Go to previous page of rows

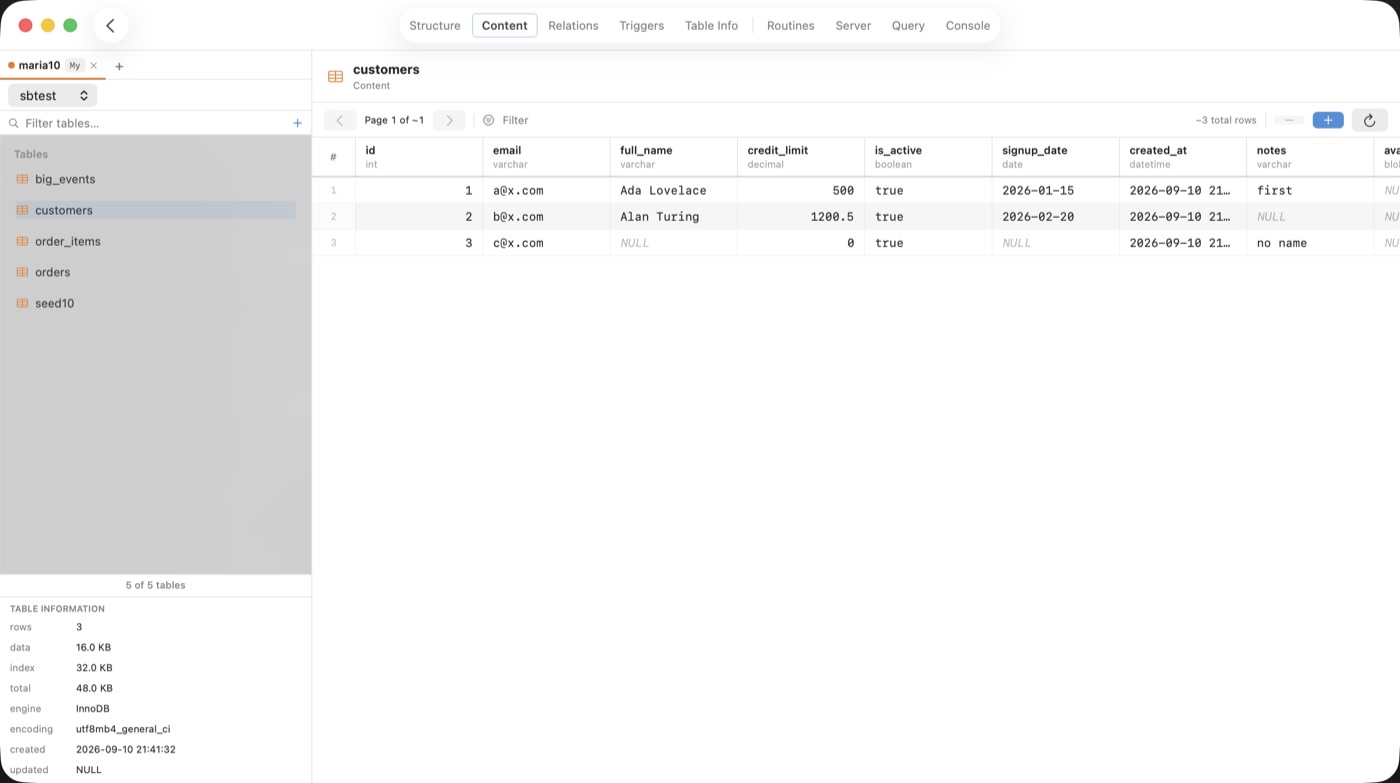tap(340, 120)
